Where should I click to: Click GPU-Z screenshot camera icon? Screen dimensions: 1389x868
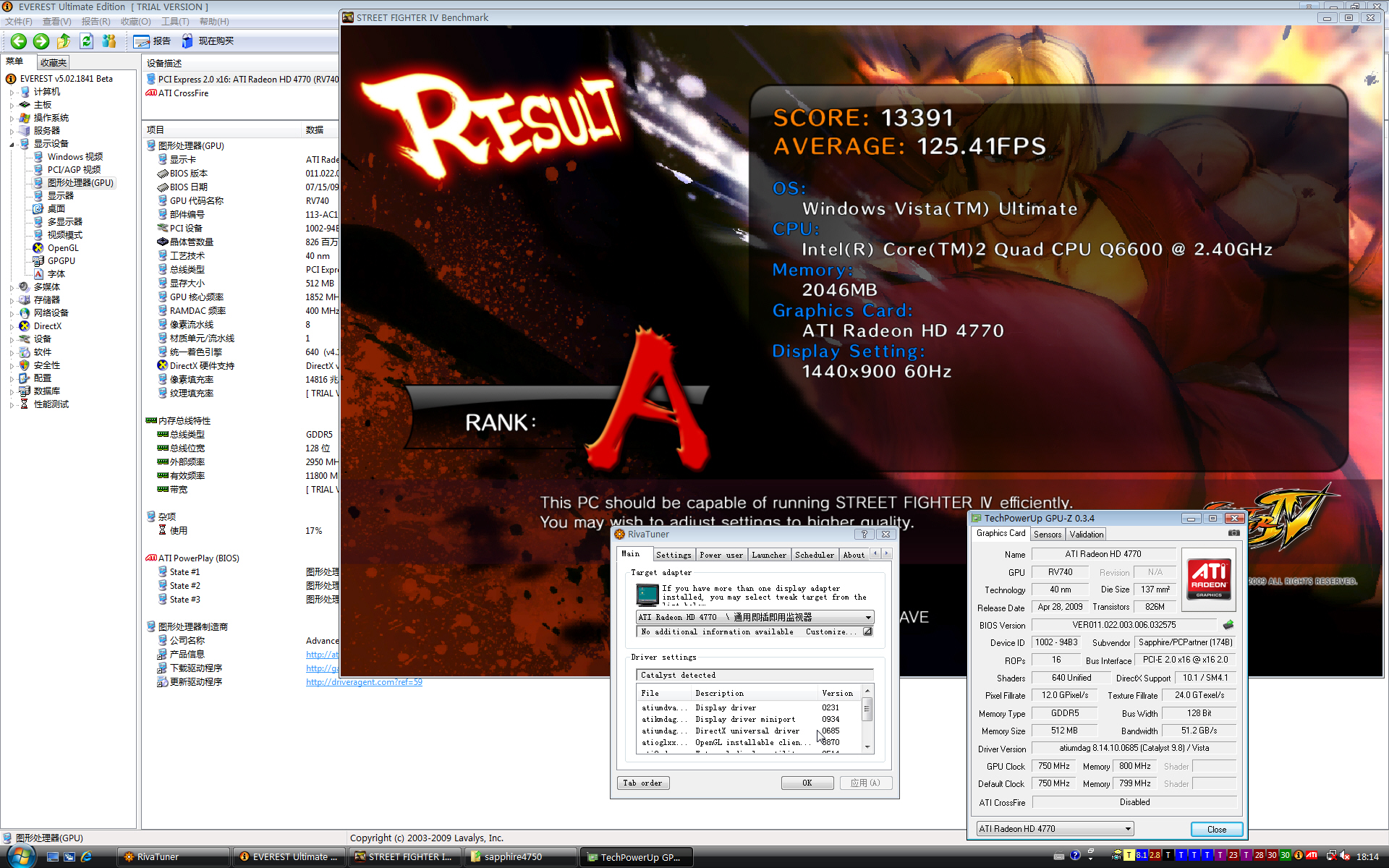click(1234, 533)
